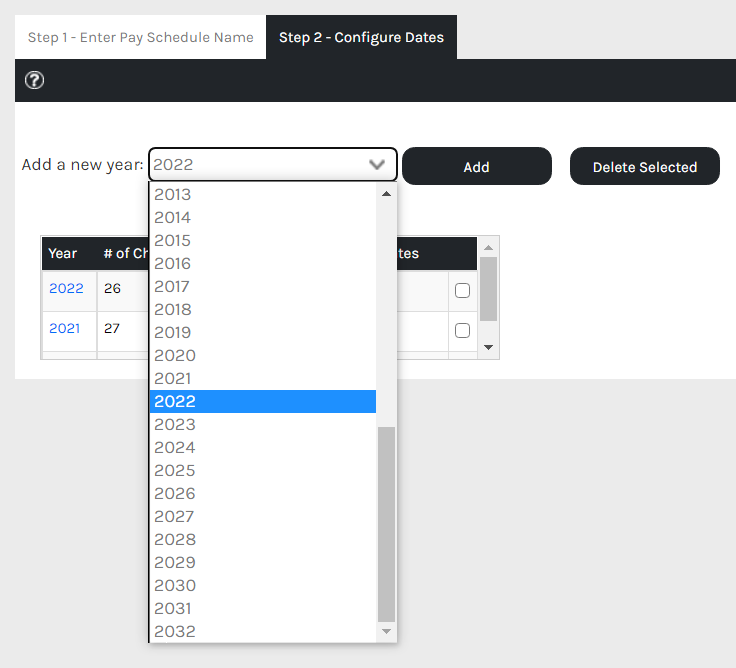Select the Step 2 - Configure Dates tab
The height and width of the screenshot is (668, 736).
click(361, 37)
